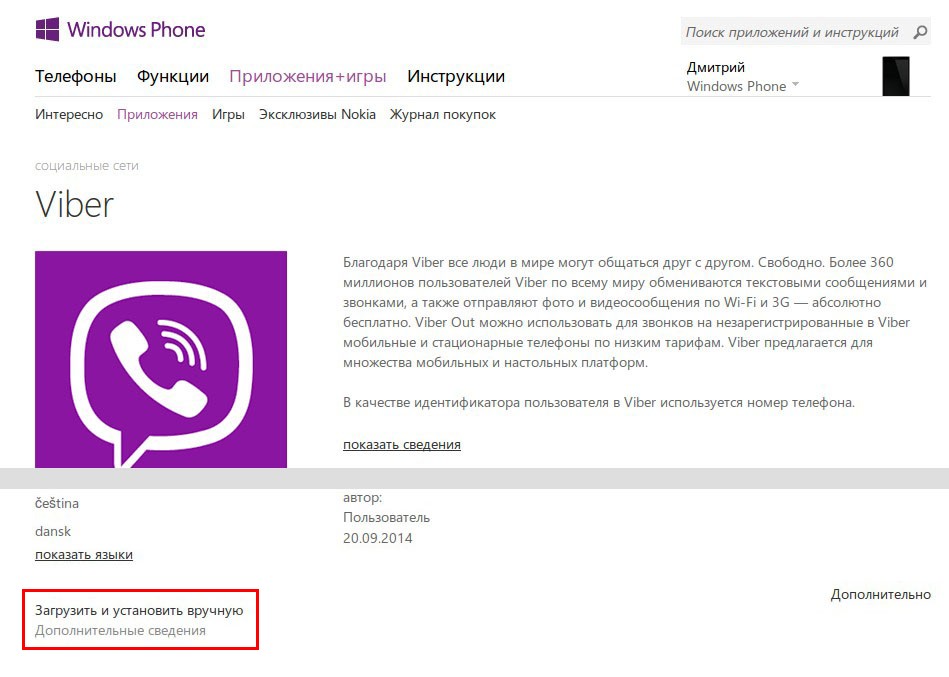The image size is (949, 677).
Task: Open the Эксклюзивы Nokia tab
Action: pos(317,114)
